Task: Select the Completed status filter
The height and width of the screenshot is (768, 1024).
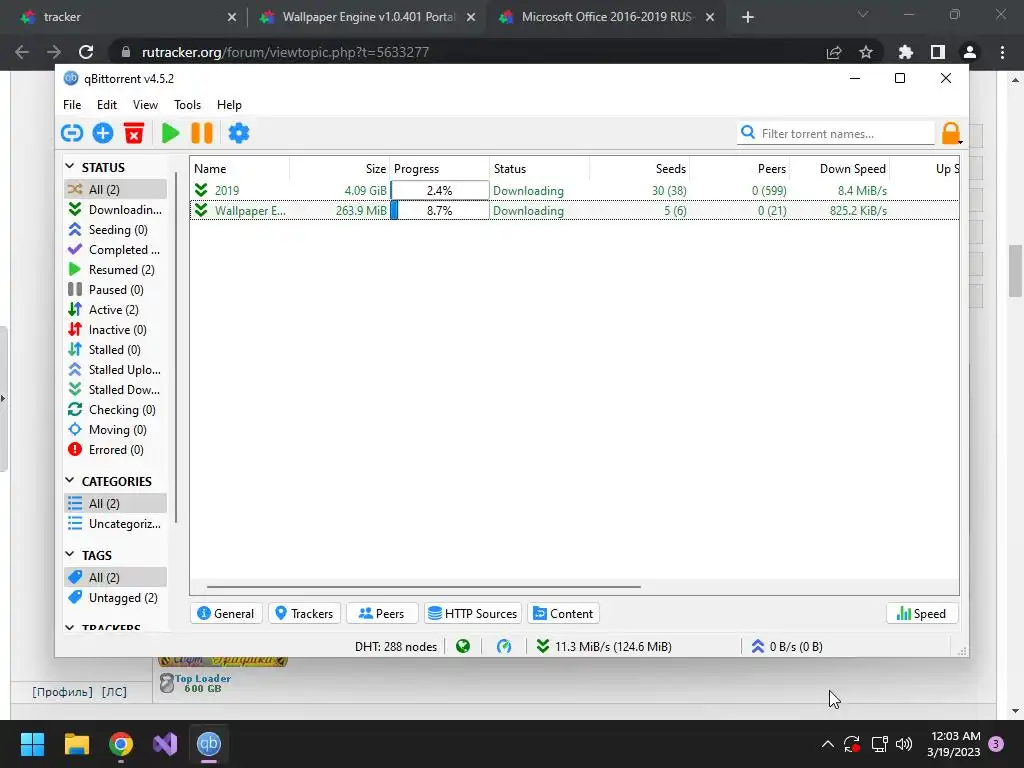Action: 116,249
